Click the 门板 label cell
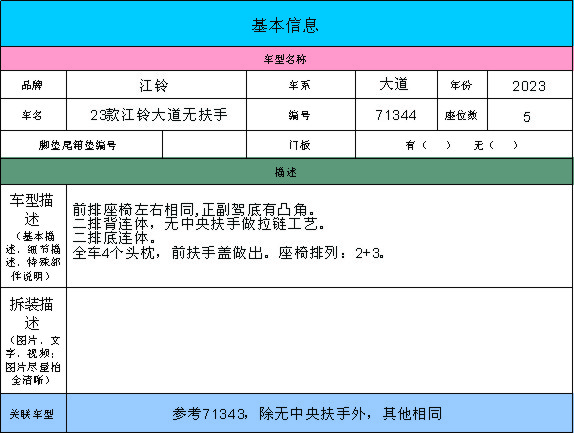 pyautogui.click(x=301, y=145)
